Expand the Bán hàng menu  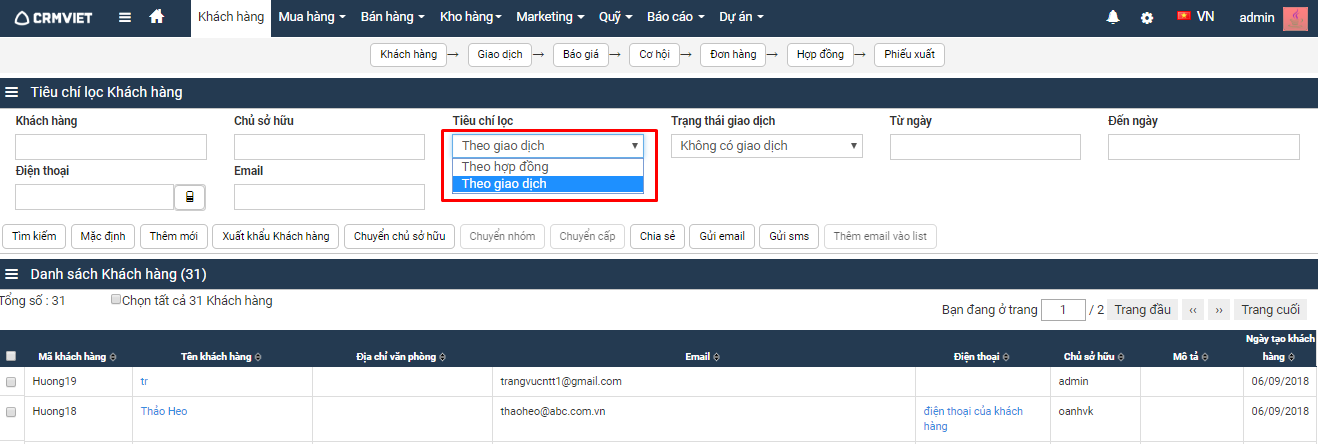pyautogui.click(x=392, y=17)
